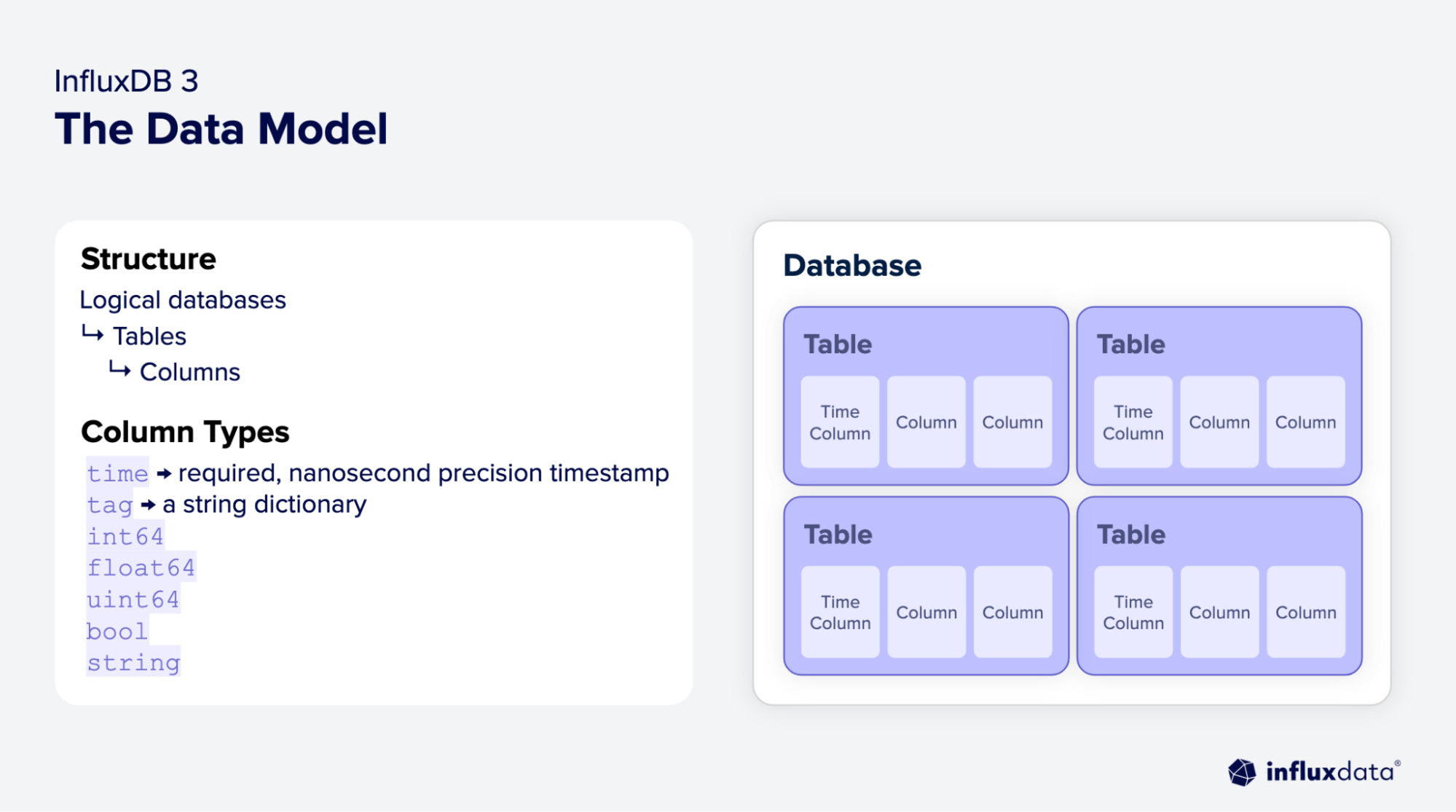Select the int64 column type label

(x=125, y=537)
